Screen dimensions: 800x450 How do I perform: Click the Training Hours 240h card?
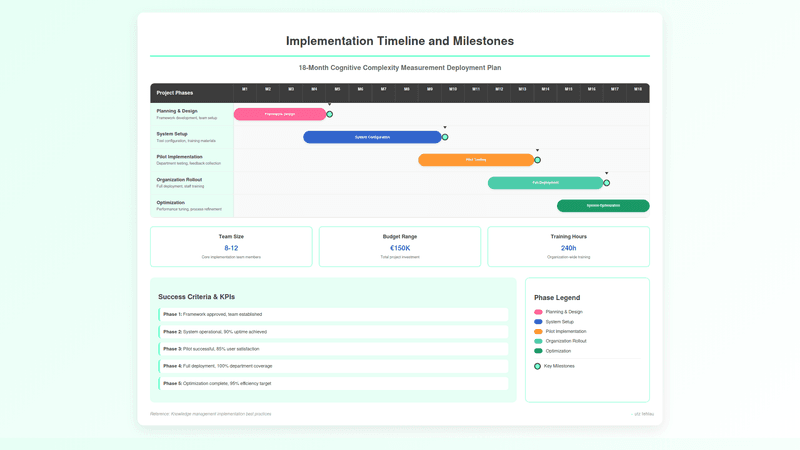coord(568,246)
